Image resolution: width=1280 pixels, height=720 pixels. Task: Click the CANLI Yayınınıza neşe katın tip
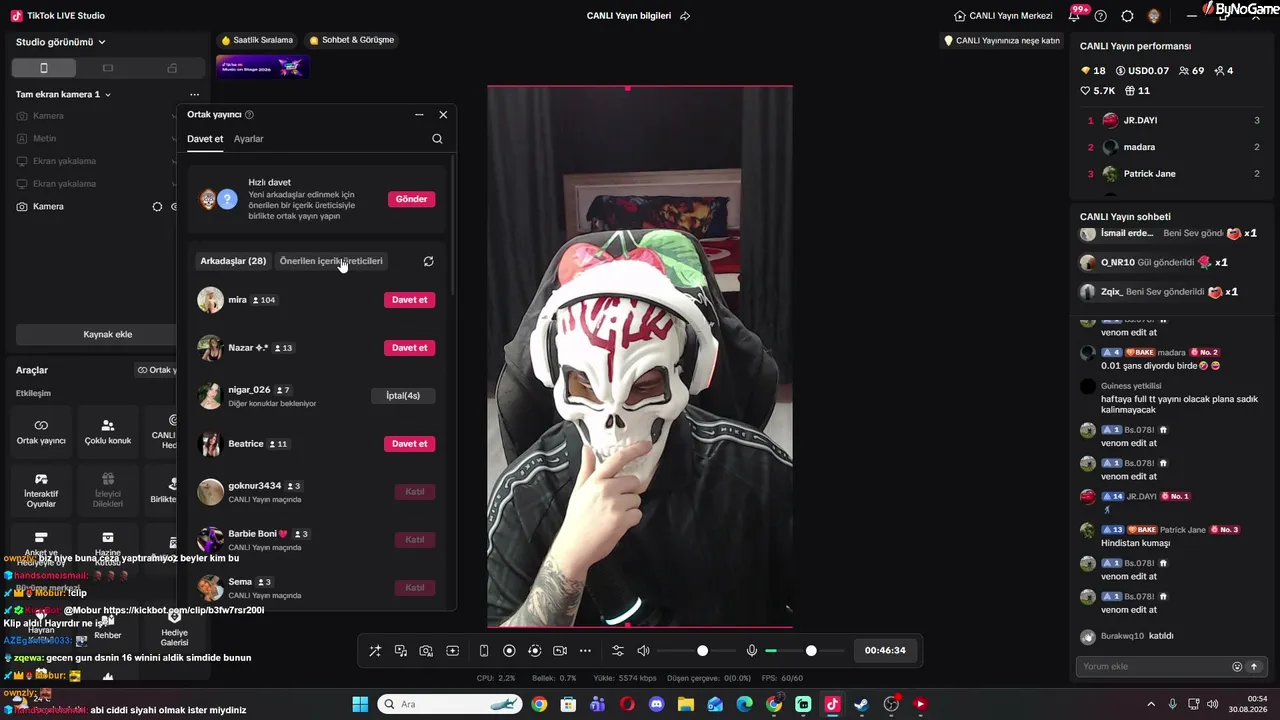[1001, 41]
